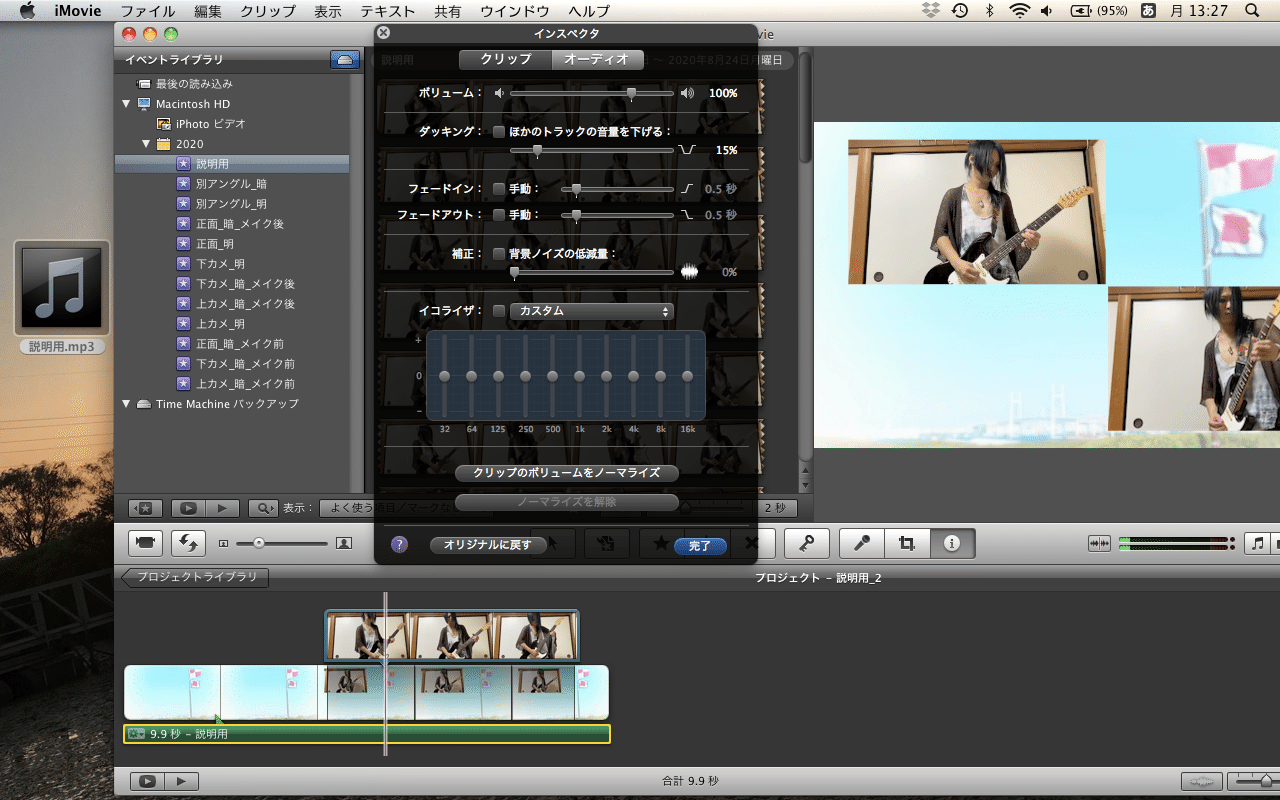The image size is (1280, 800).
Task: Click the 32 Hz equalizer band slider
Action: point(444,376)
